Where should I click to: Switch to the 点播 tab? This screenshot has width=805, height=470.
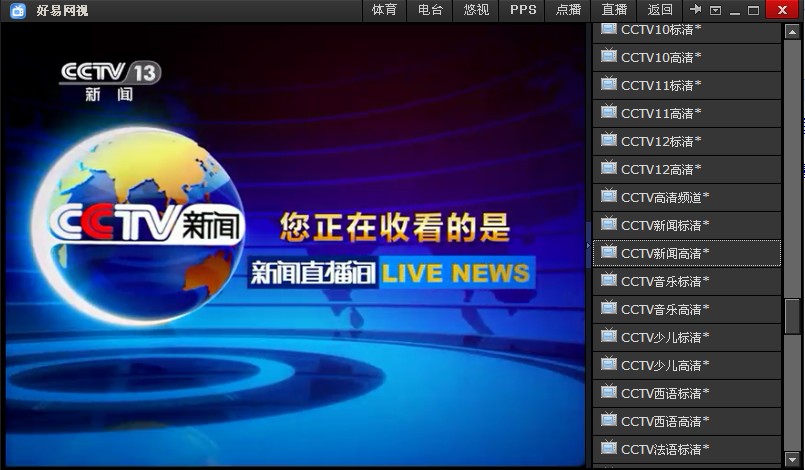click(568, 10)
